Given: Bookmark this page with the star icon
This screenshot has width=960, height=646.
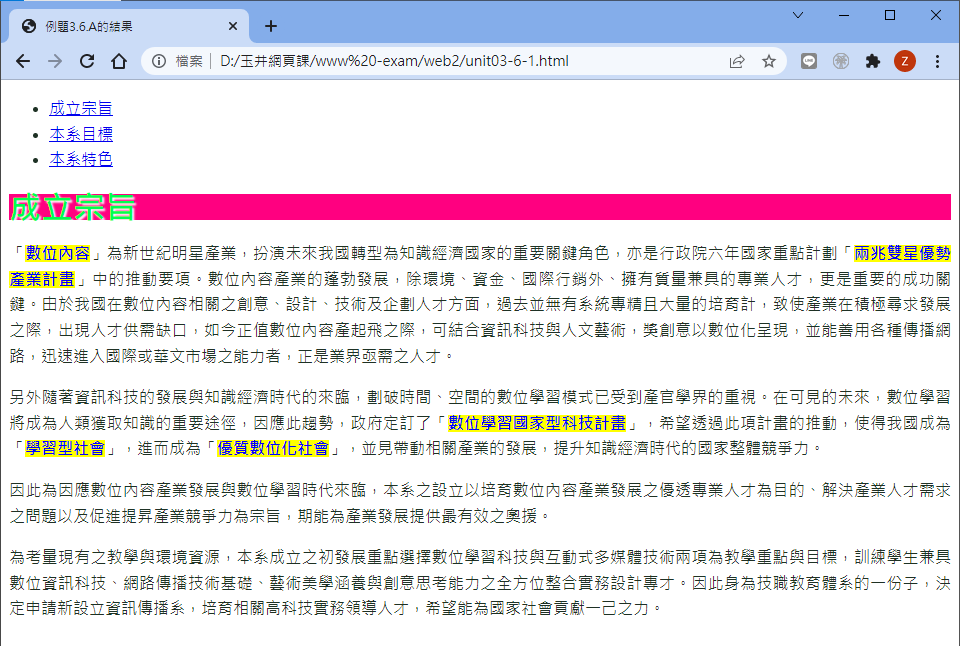Looking at the screenshot, I should (768, 61).
